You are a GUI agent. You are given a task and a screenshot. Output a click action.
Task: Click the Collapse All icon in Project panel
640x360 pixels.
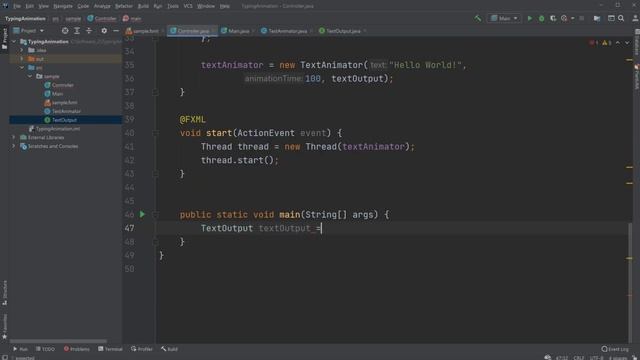click(89, 31)
